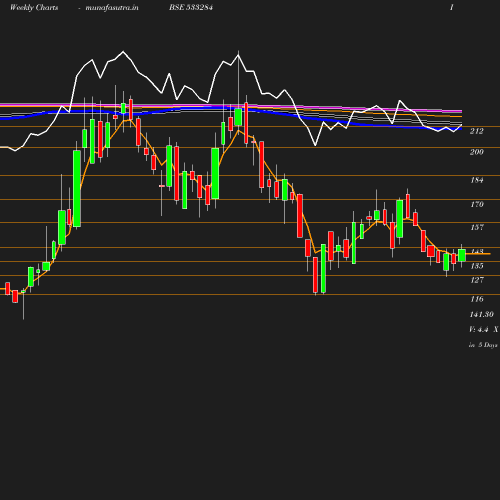
Task: Click the 212 price axis label
Action: point(477,131)
